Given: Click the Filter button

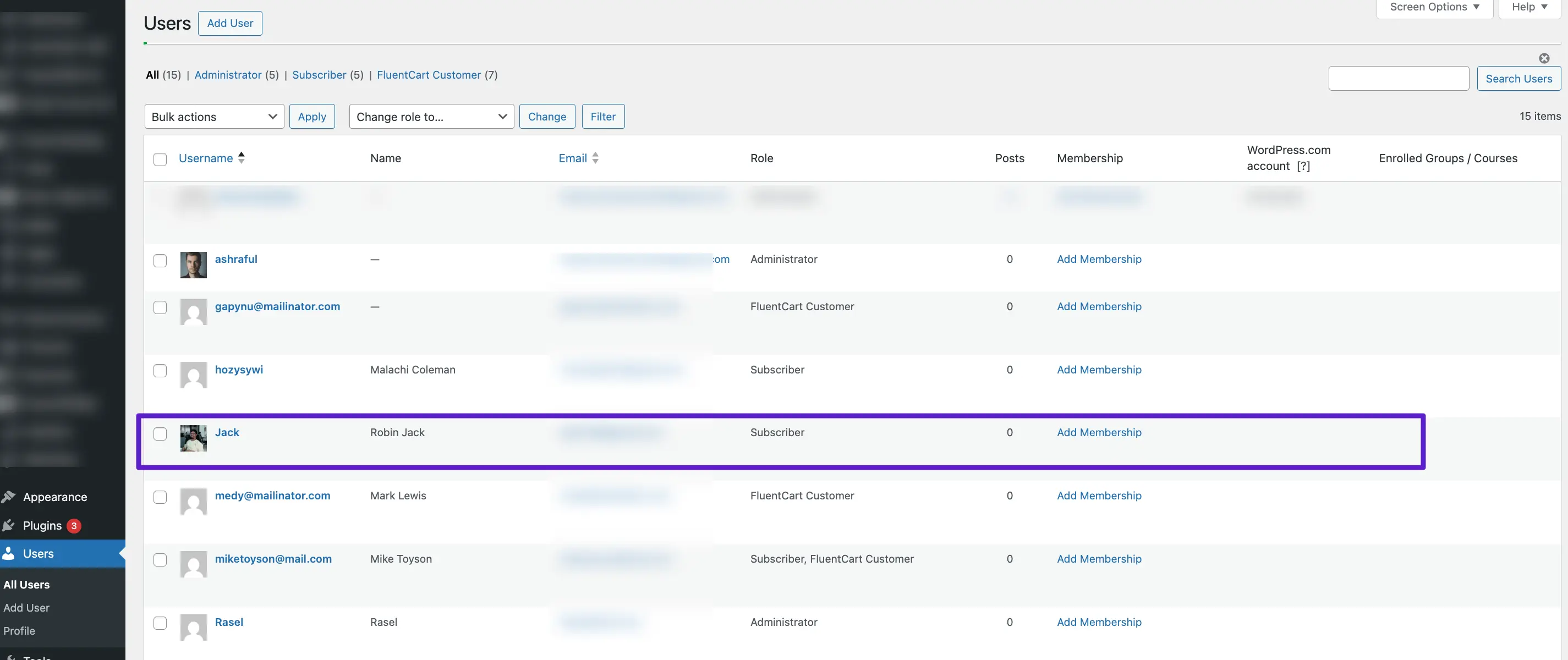Looking at the screenshot, I should click(x=602, y=116).
